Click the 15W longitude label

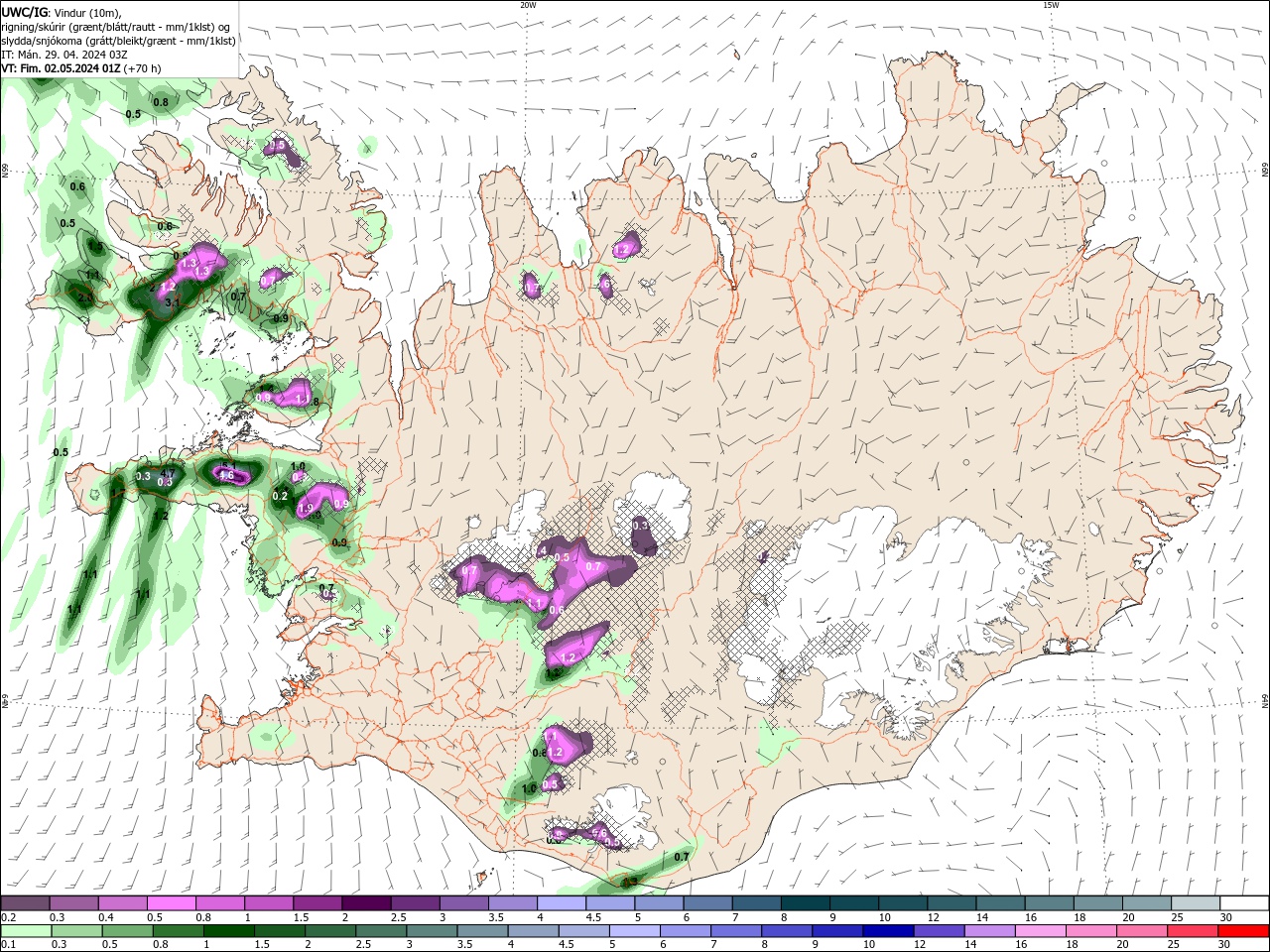pyautogui.click(x=1051, y=5)
